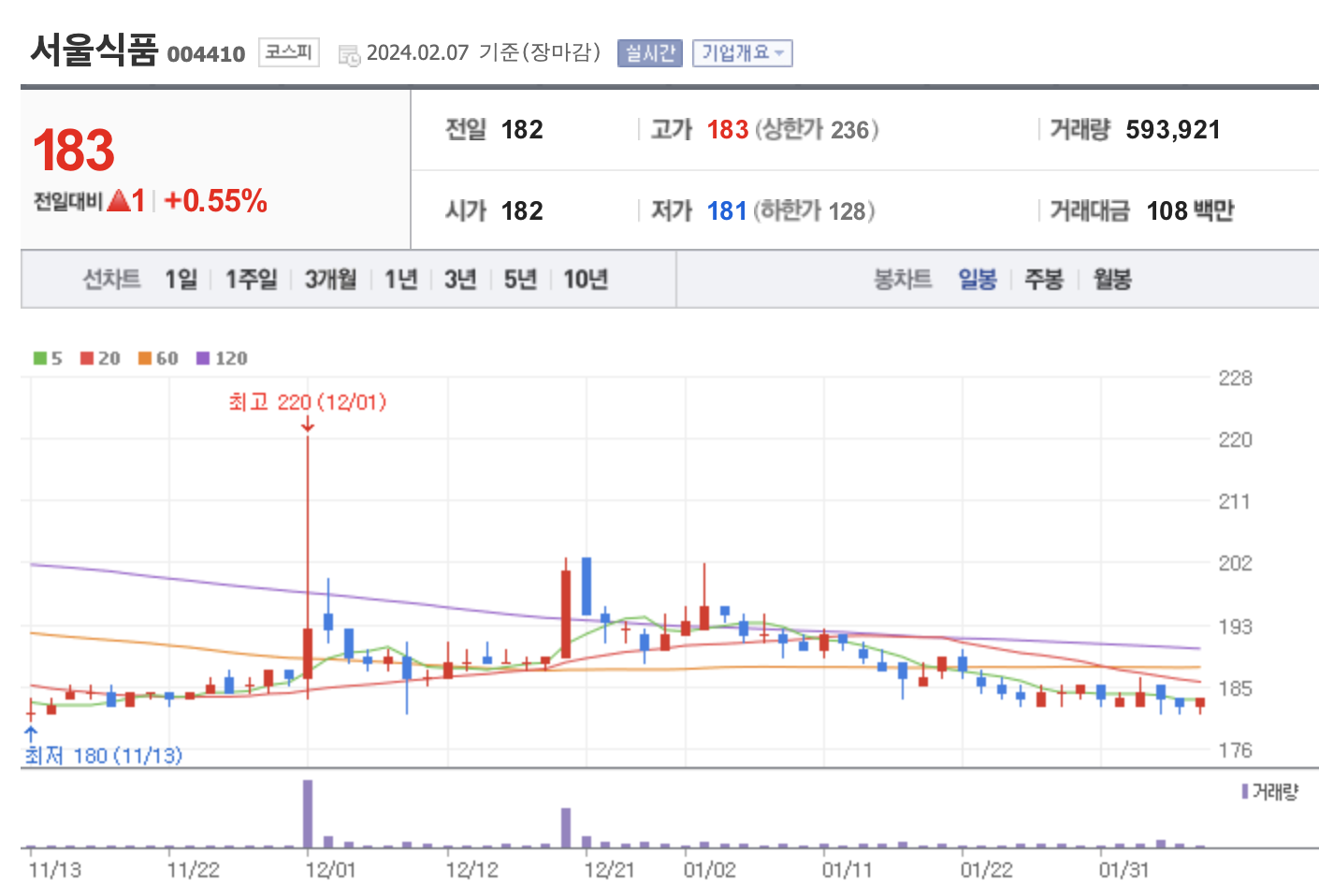This screenshot has height=896, width=1319.
Task: Click the 선차트 label
Action: coord(111,279)
